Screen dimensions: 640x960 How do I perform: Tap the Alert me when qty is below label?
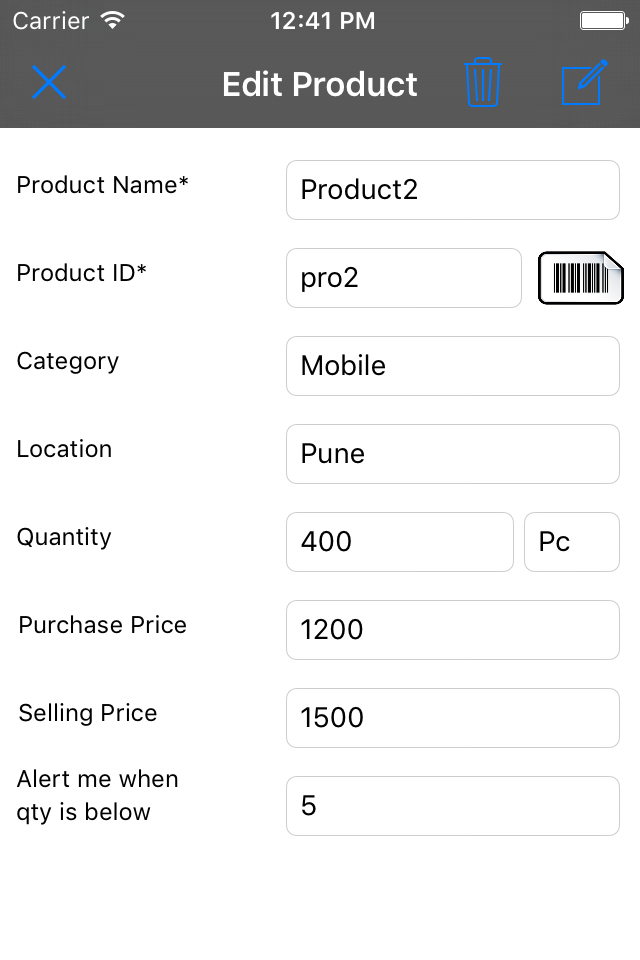97,795
